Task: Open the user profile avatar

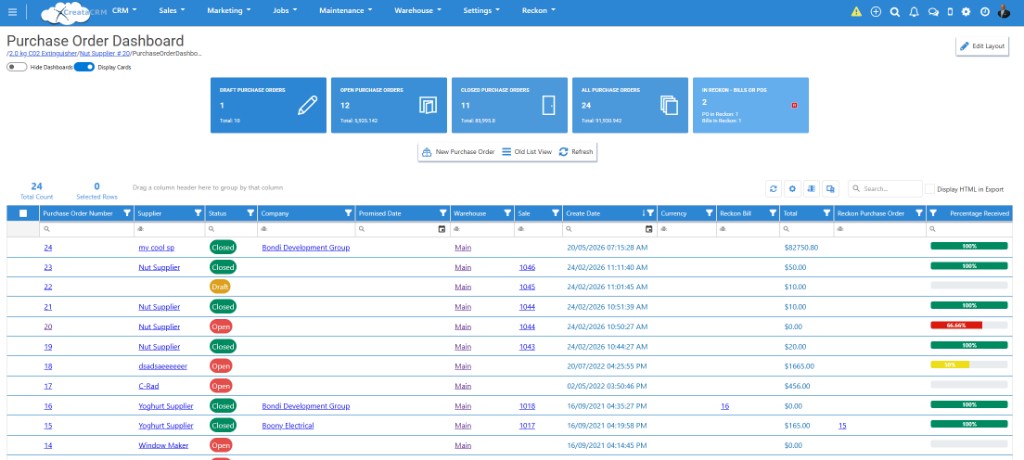Action: tap(1004, 11)
